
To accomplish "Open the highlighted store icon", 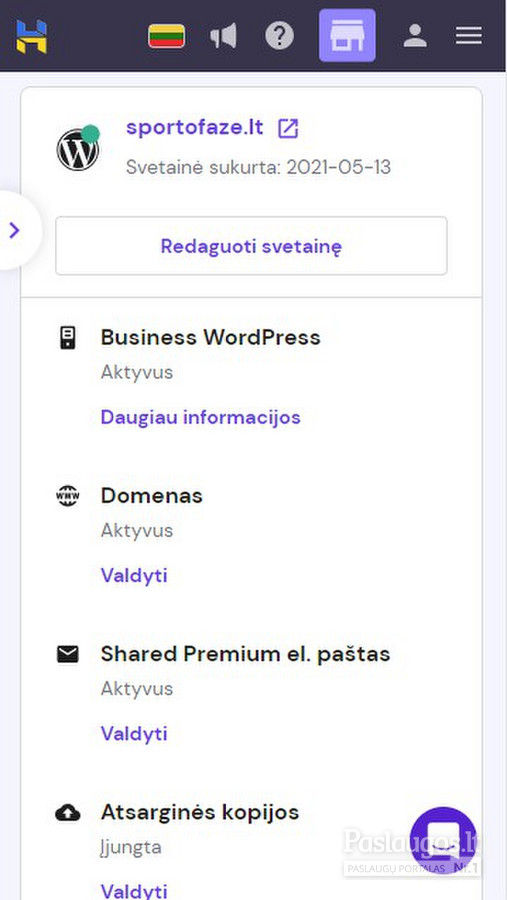I will pos(347,35).
